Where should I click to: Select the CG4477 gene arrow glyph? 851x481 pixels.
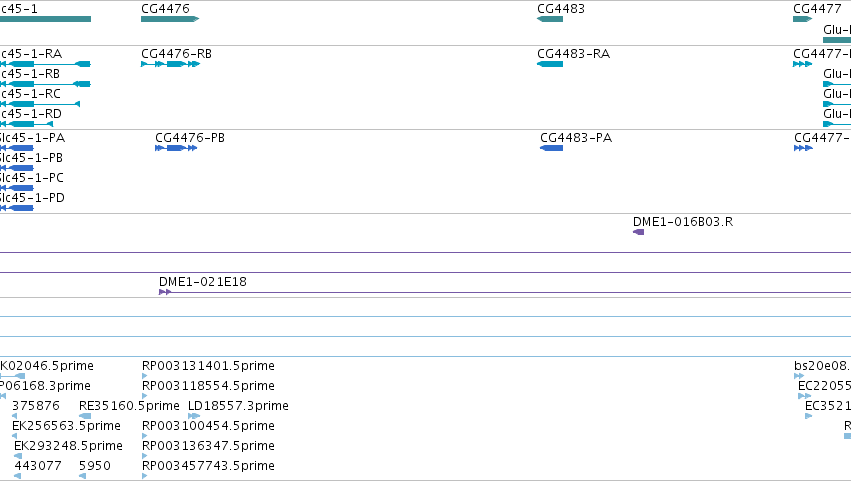click(x=802, y=19)
